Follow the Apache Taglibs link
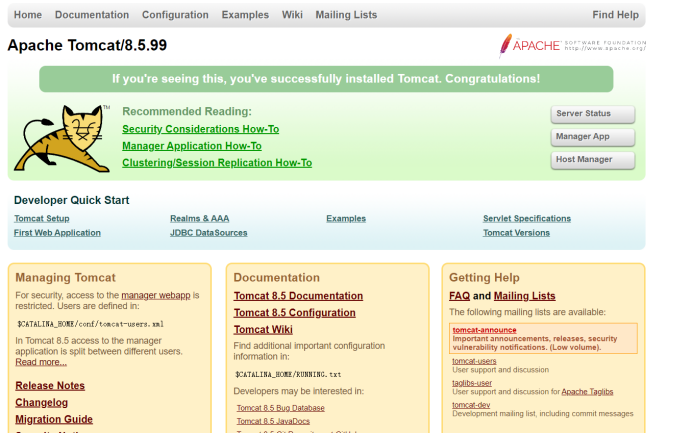 point(587,392)
